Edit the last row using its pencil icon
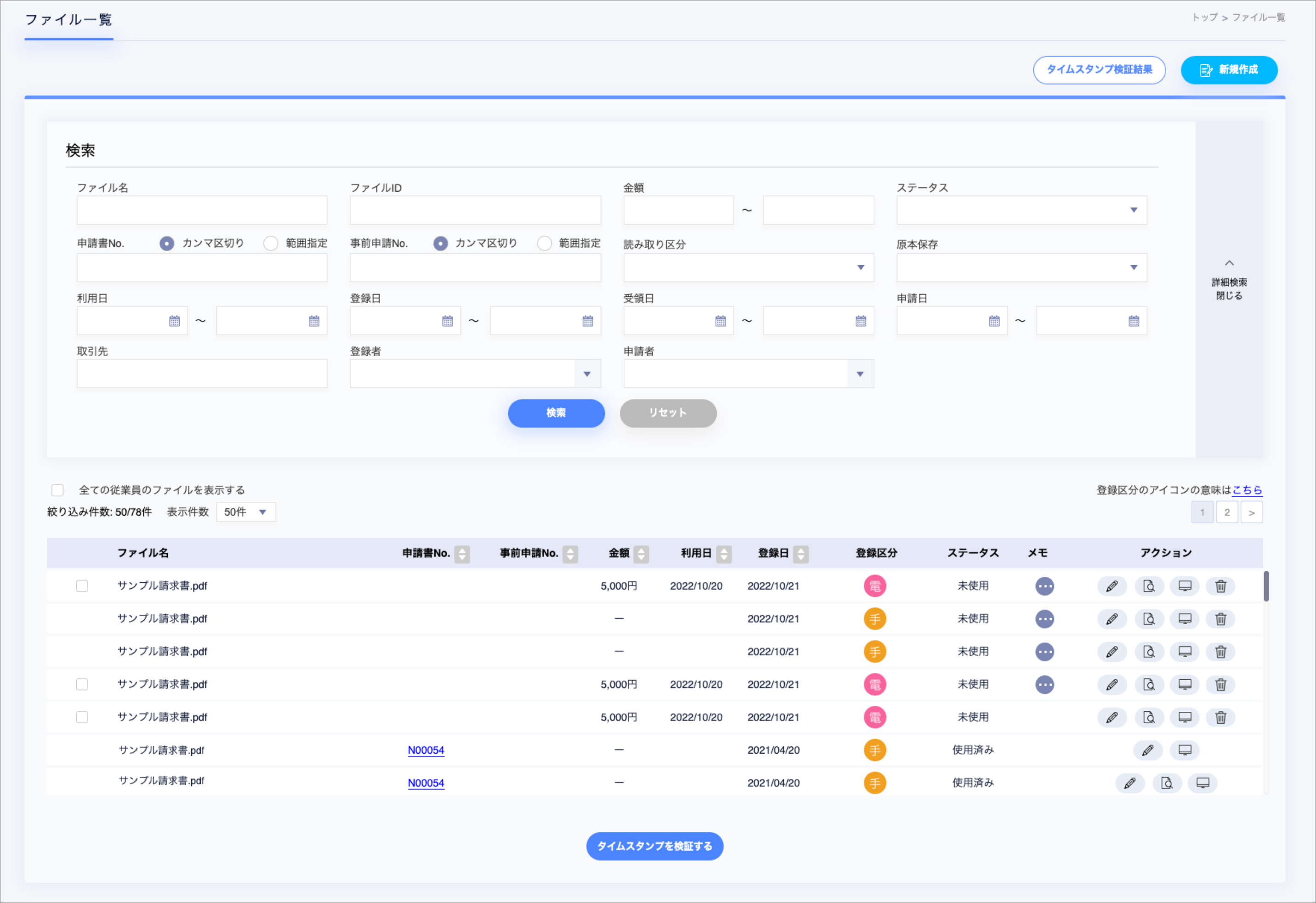Viewport: 1316px width, 903px height. click(x=1130, y=783)
